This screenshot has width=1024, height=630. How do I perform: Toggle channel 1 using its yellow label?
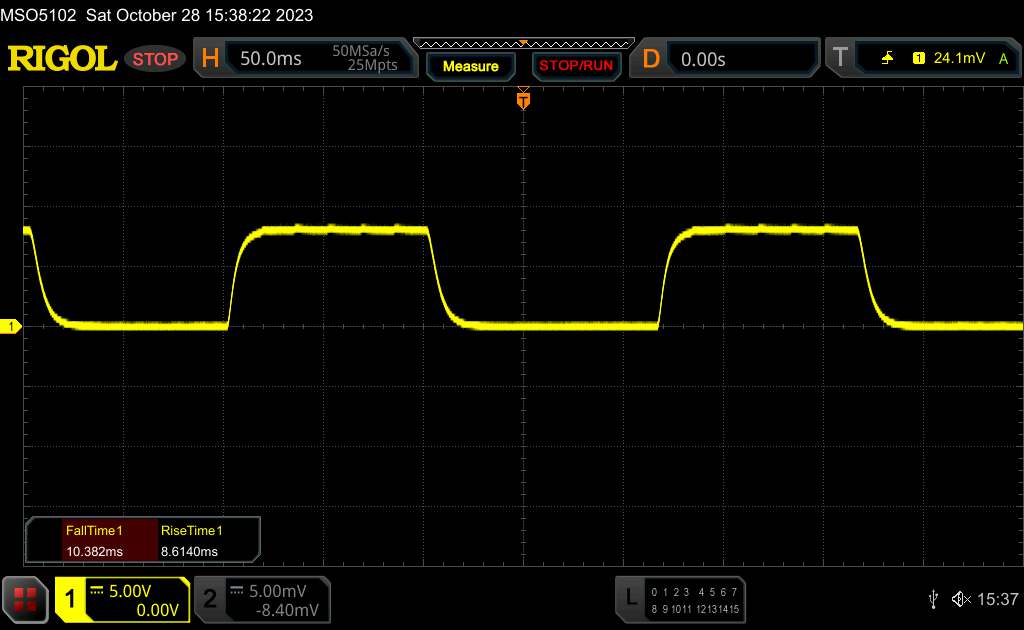coord(70,599)
